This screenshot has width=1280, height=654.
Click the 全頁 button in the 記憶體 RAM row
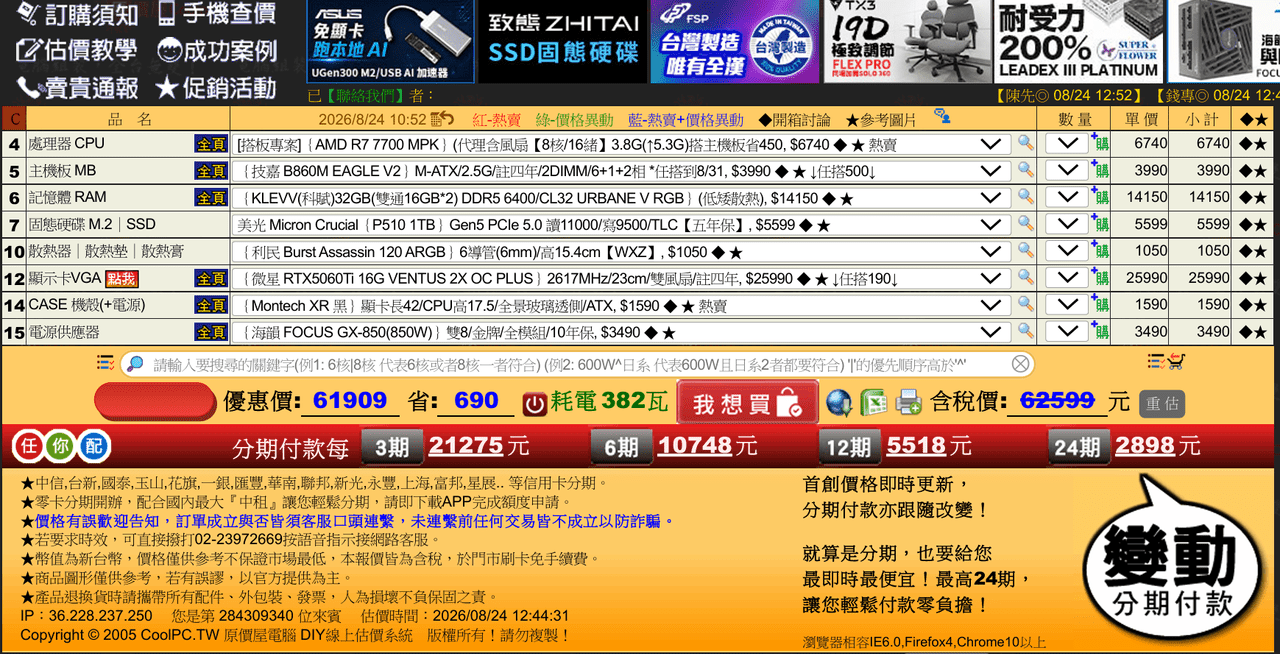(x=211, y=198)
